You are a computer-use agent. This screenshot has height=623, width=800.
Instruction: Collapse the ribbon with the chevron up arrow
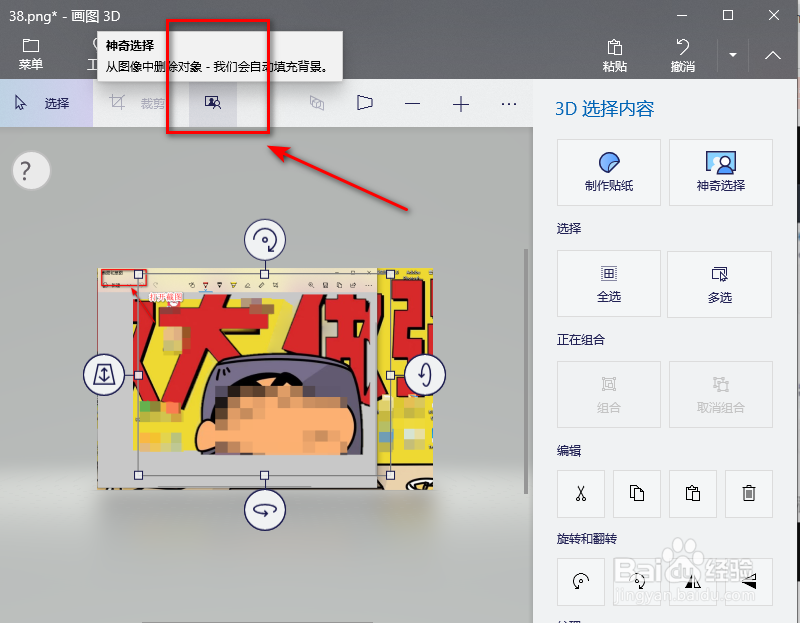pyautogui.click(x=772, y=55)
